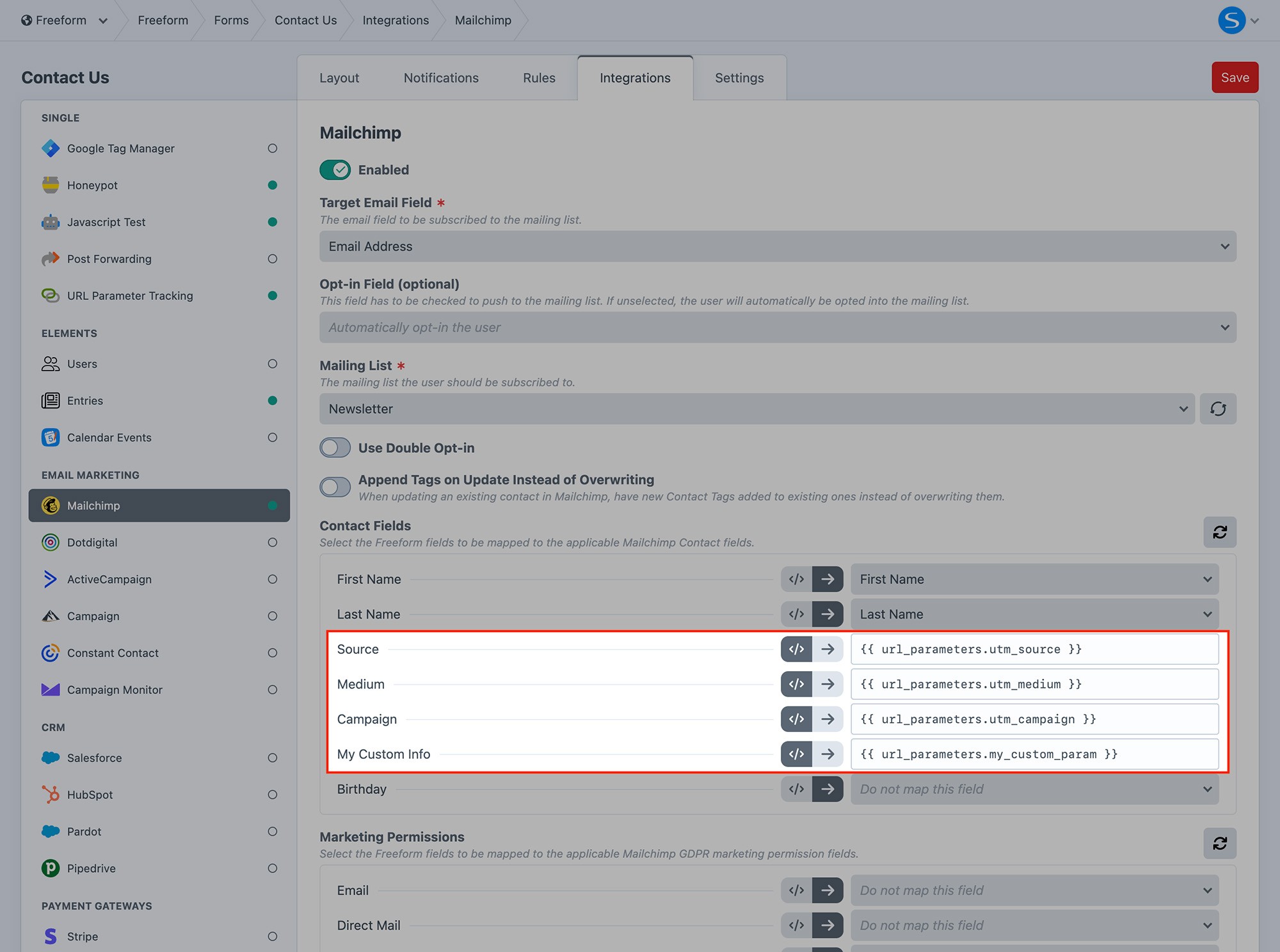Select the Honeypot integration icon
The height and width of the screenshot is (952, 1280).
[x=51, y=185]
